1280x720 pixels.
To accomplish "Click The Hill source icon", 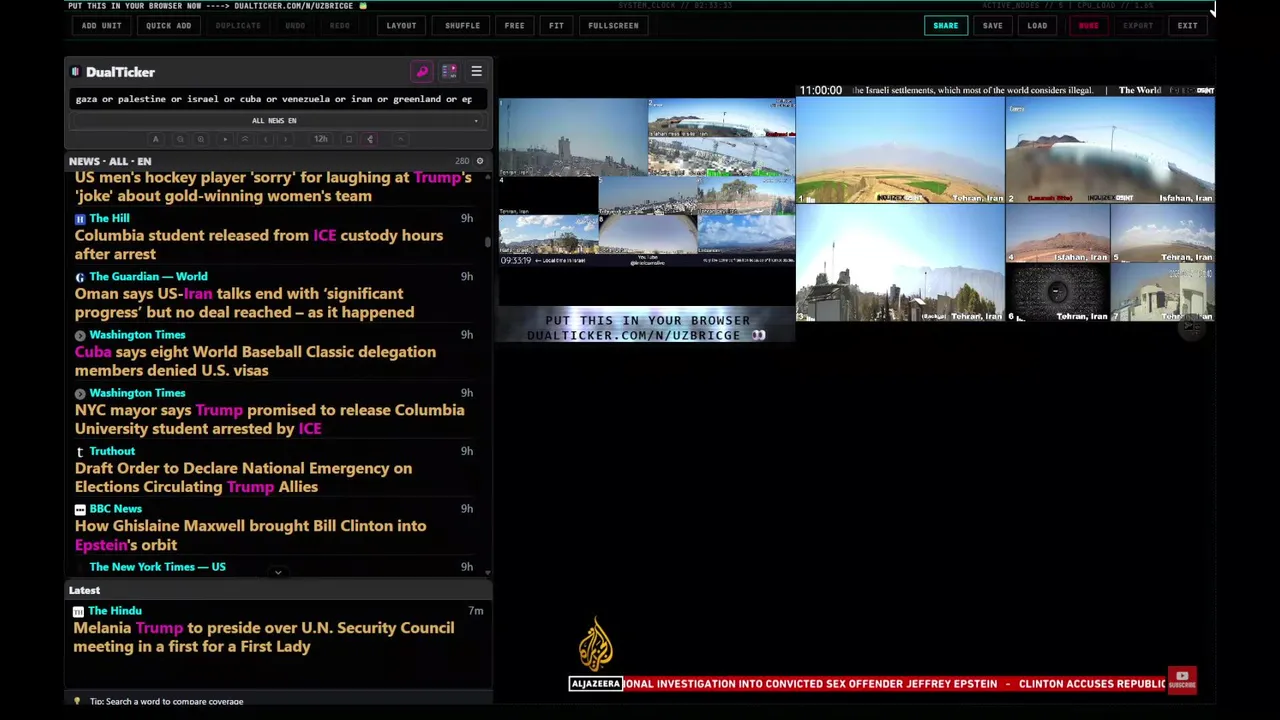I will click(80, 218).
